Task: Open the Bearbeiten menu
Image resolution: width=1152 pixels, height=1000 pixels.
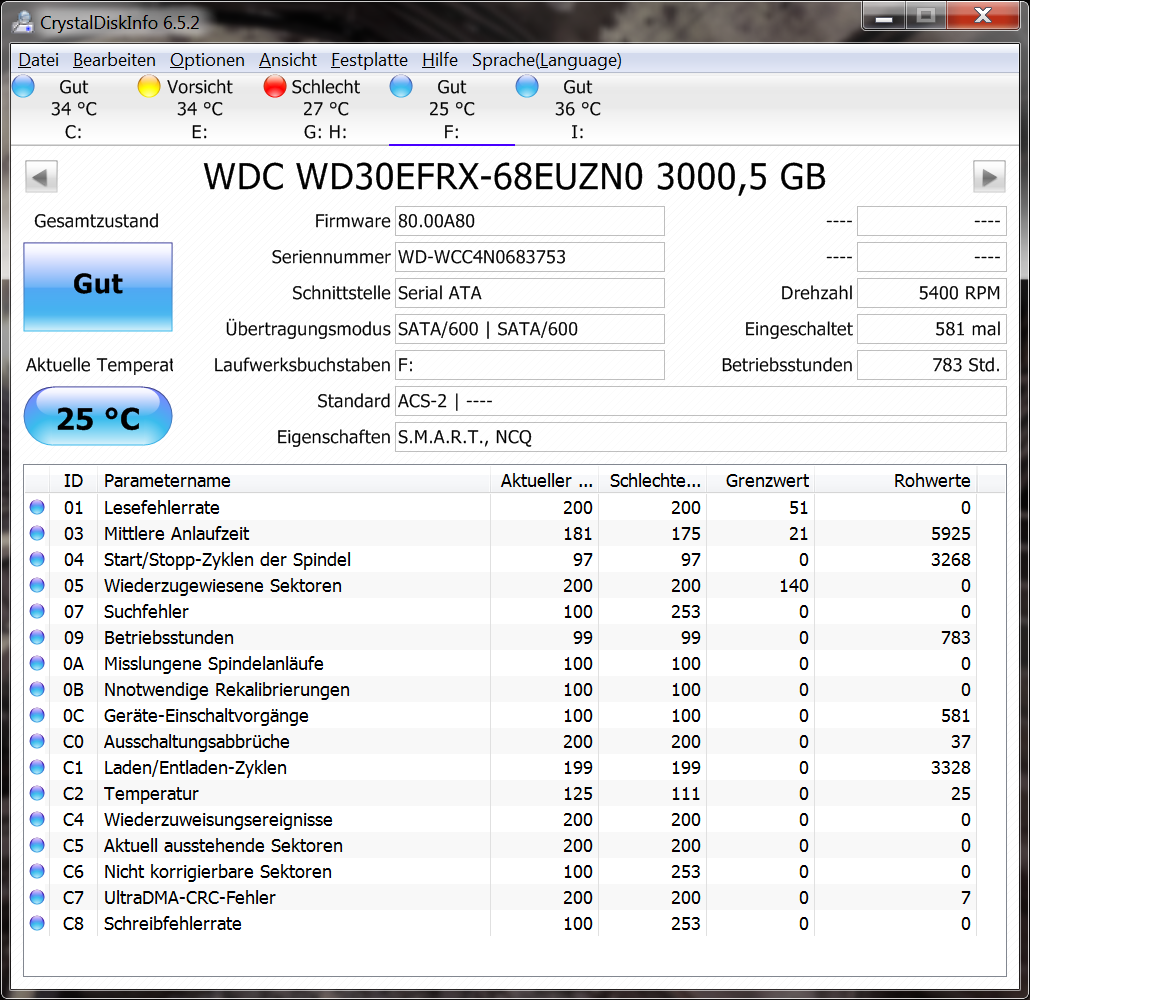Action: tap(114, 60)
